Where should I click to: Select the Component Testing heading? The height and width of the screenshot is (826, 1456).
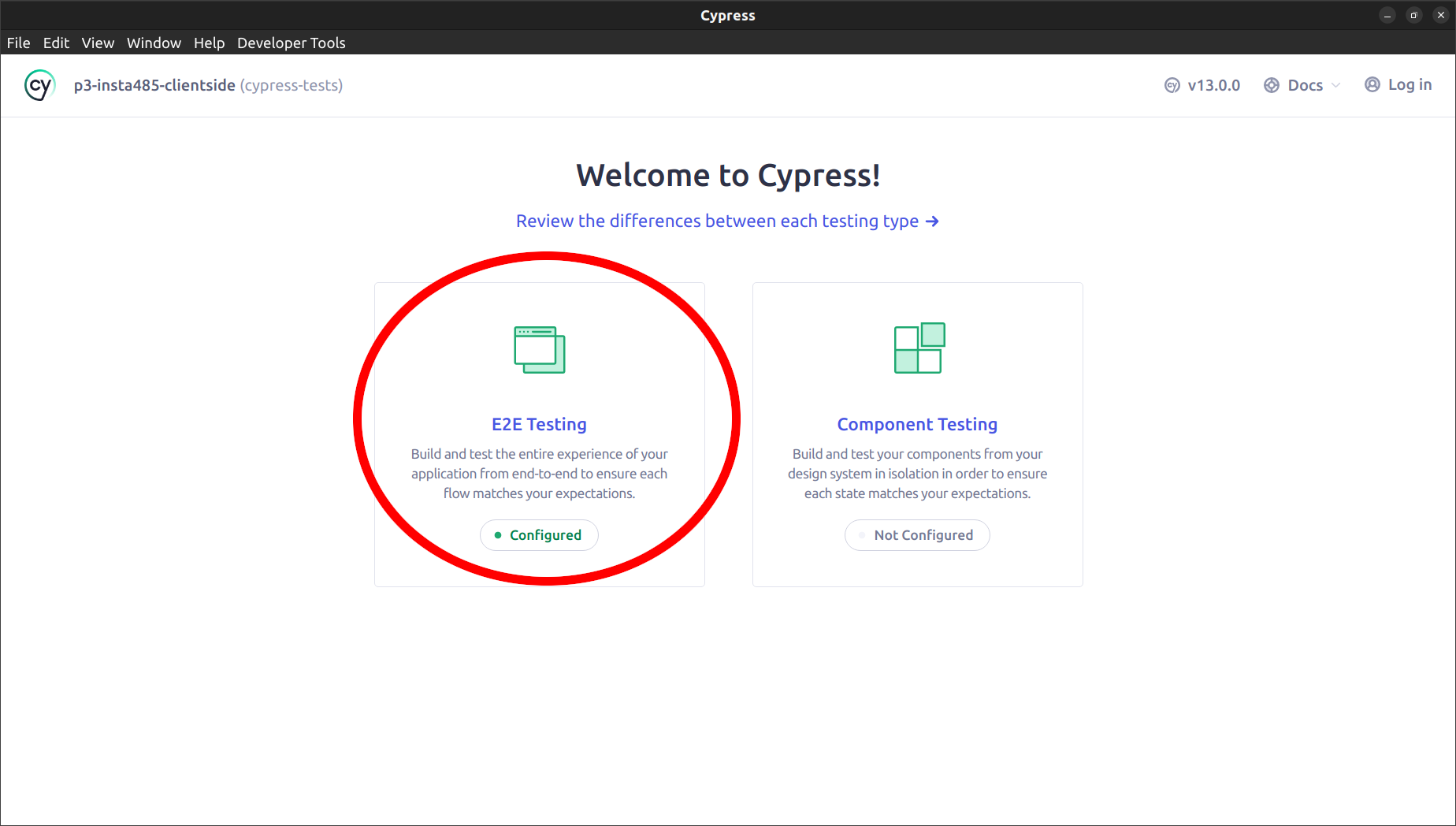pyautogui.click(x=917, y=424)
